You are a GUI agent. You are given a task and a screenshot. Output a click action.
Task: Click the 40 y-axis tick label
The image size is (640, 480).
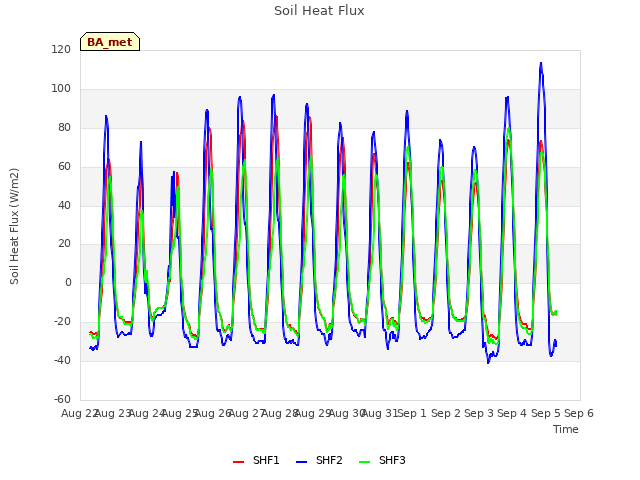click(64, 205)
